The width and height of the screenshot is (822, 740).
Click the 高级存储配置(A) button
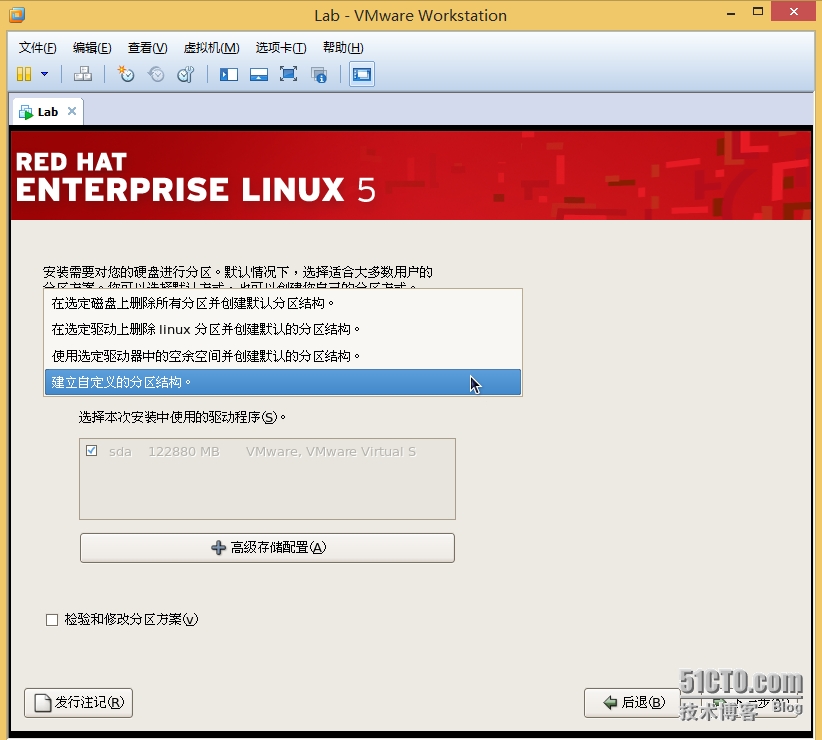pos(267,548)
